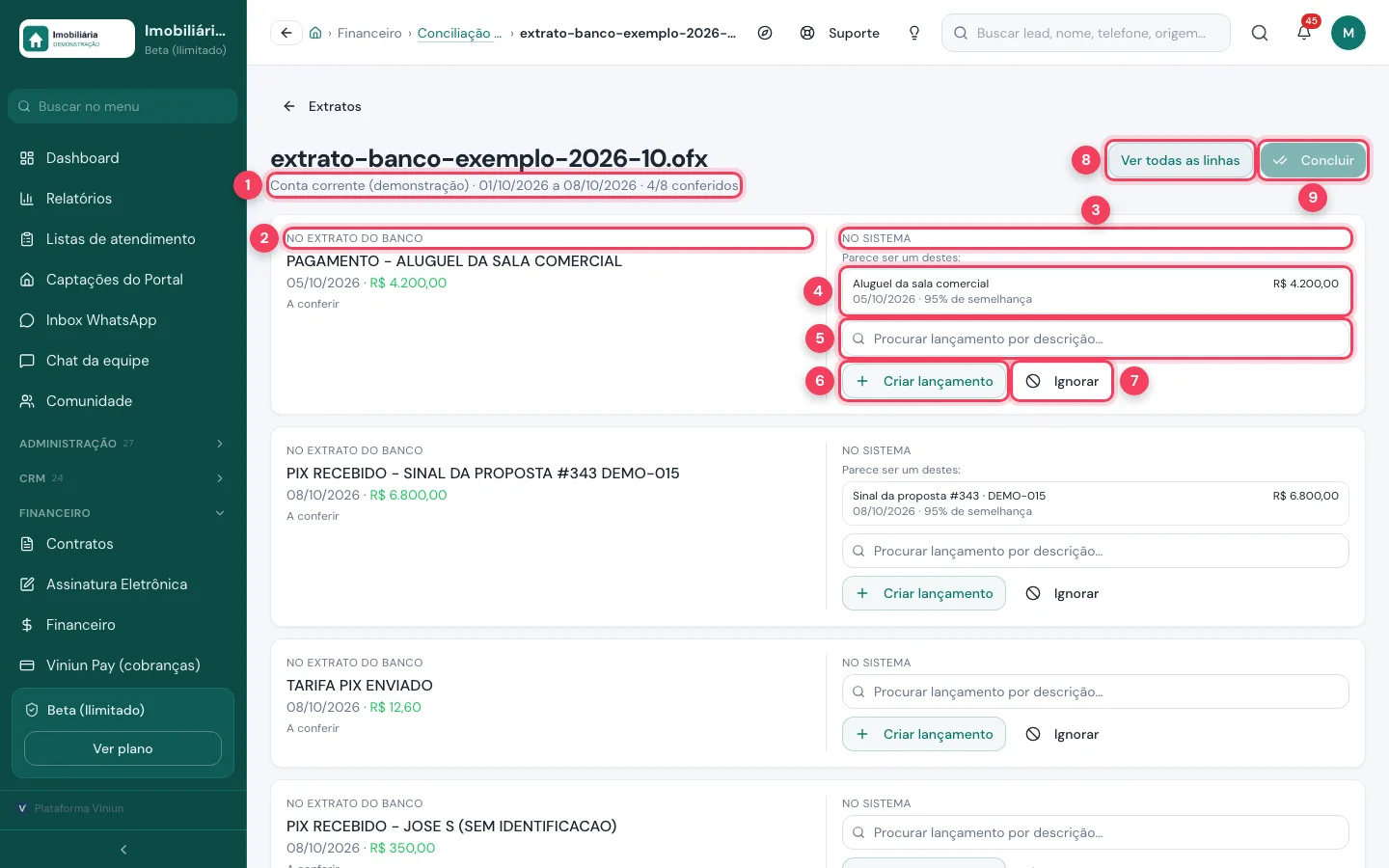Click the Ver plano button

(x=123, y=748)
